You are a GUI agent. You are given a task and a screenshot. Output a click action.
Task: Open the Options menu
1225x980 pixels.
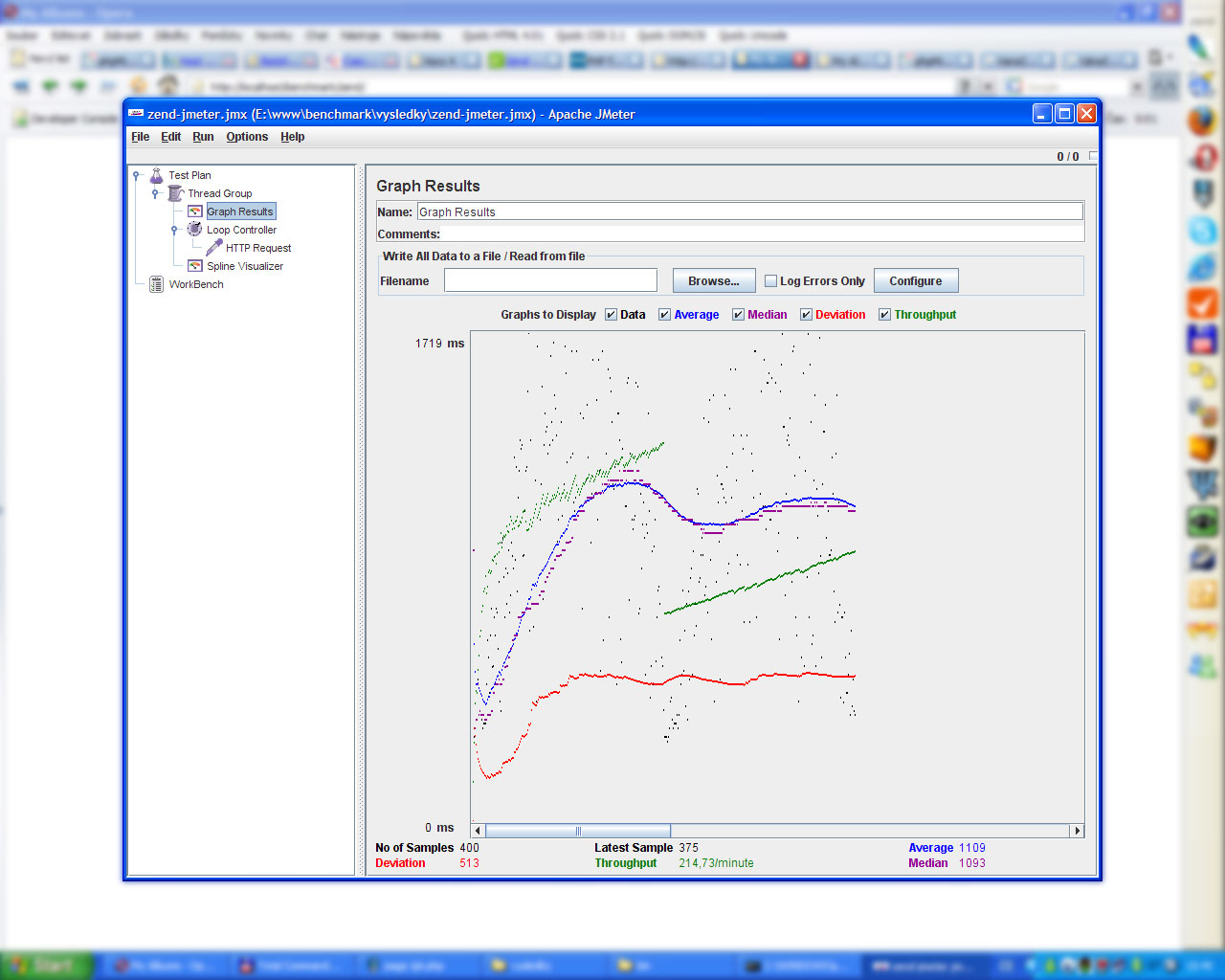click(x=247, y=137)
